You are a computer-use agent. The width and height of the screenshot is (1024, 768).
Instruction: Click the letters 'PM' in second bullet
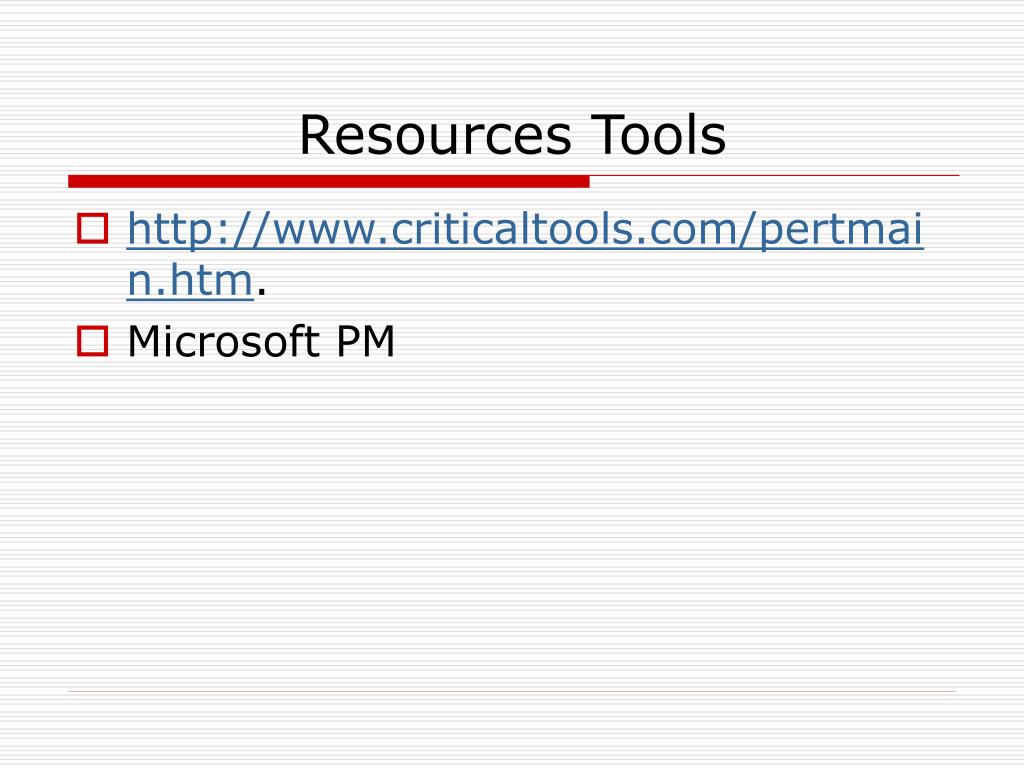tap(365, 341)
